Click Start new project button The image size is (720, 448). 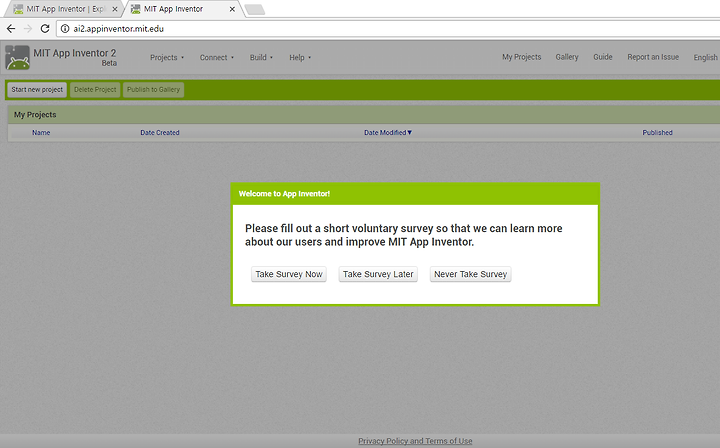pos(37,90)
